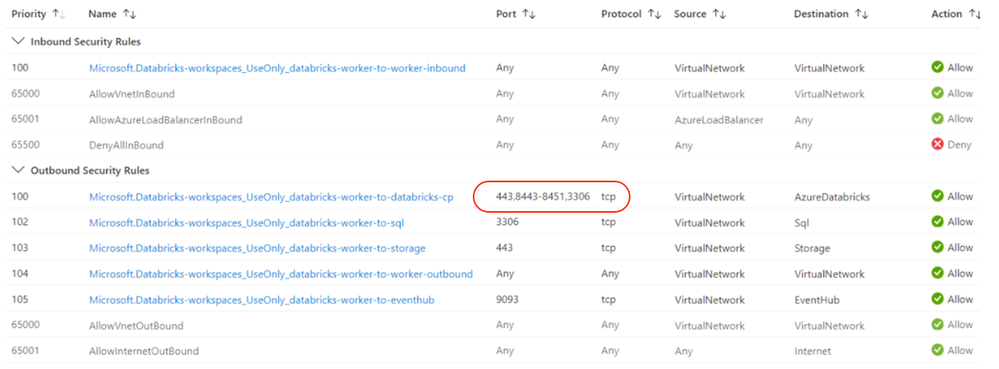Click Allow icon for AllowInternetOutBound rule
Screen dimensions: 999x369
[937, 350]
